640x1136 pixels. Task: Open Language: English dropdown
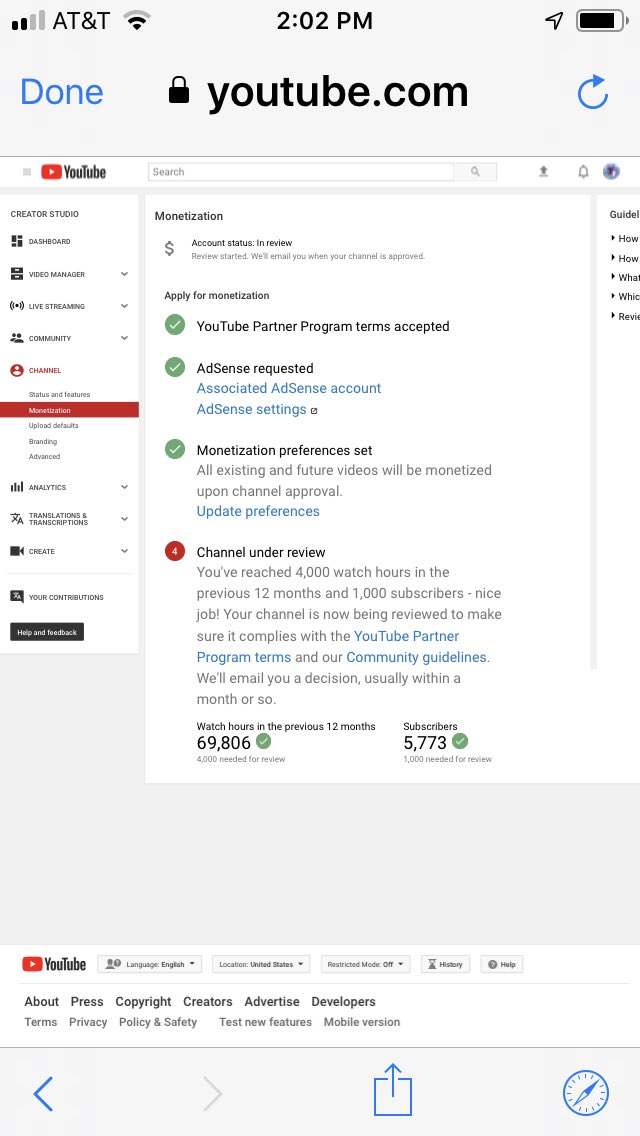(x=149, y=964)
